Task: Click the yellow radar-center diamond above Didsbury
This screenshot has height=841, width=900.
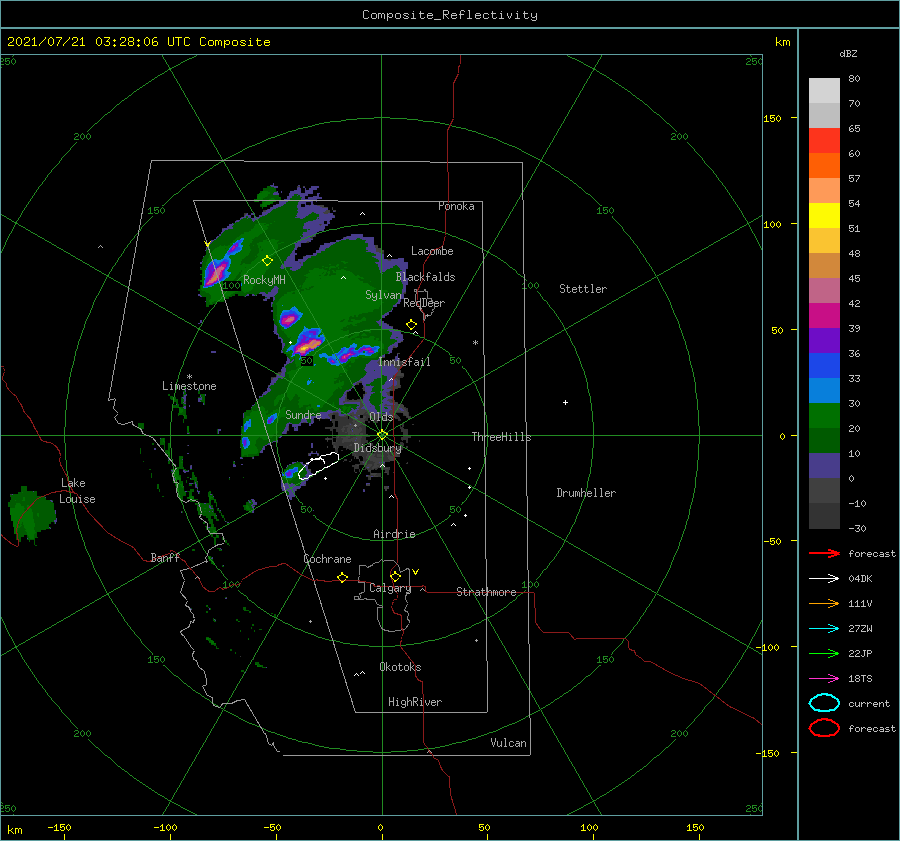Action: point(382,435)
